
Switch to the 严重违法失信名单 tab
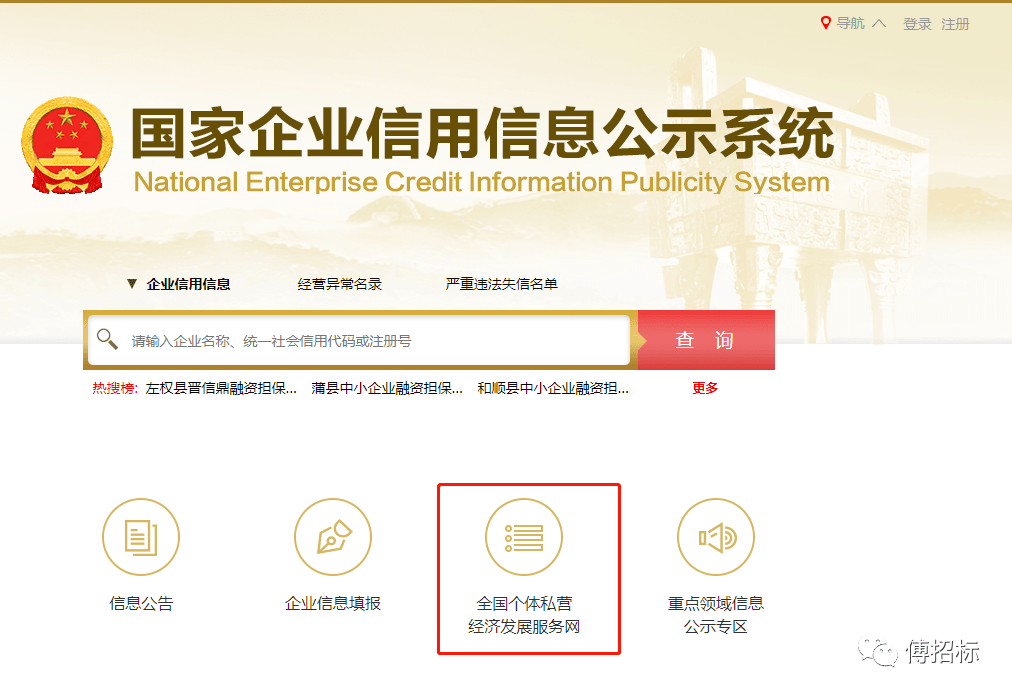click(501, 284)
